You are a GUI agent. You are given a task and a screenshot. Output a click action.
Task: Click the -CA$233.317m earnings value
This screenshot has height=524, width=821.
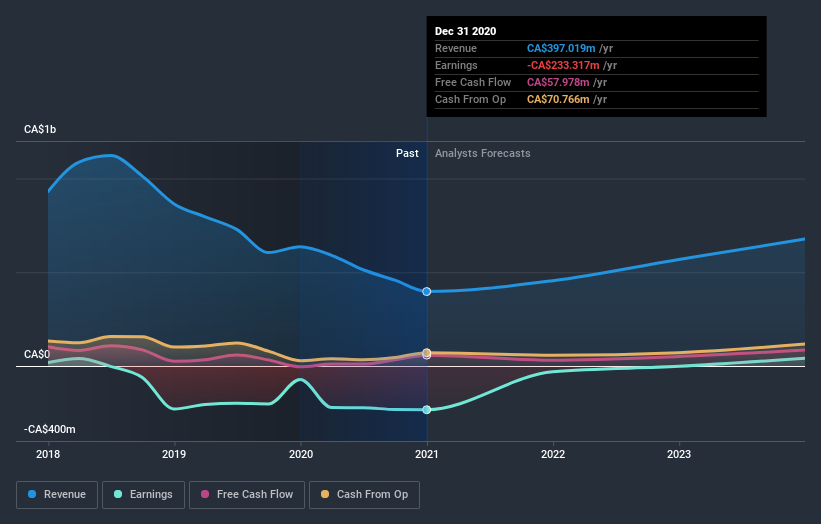pyautogui.click(x=563, y=65)
